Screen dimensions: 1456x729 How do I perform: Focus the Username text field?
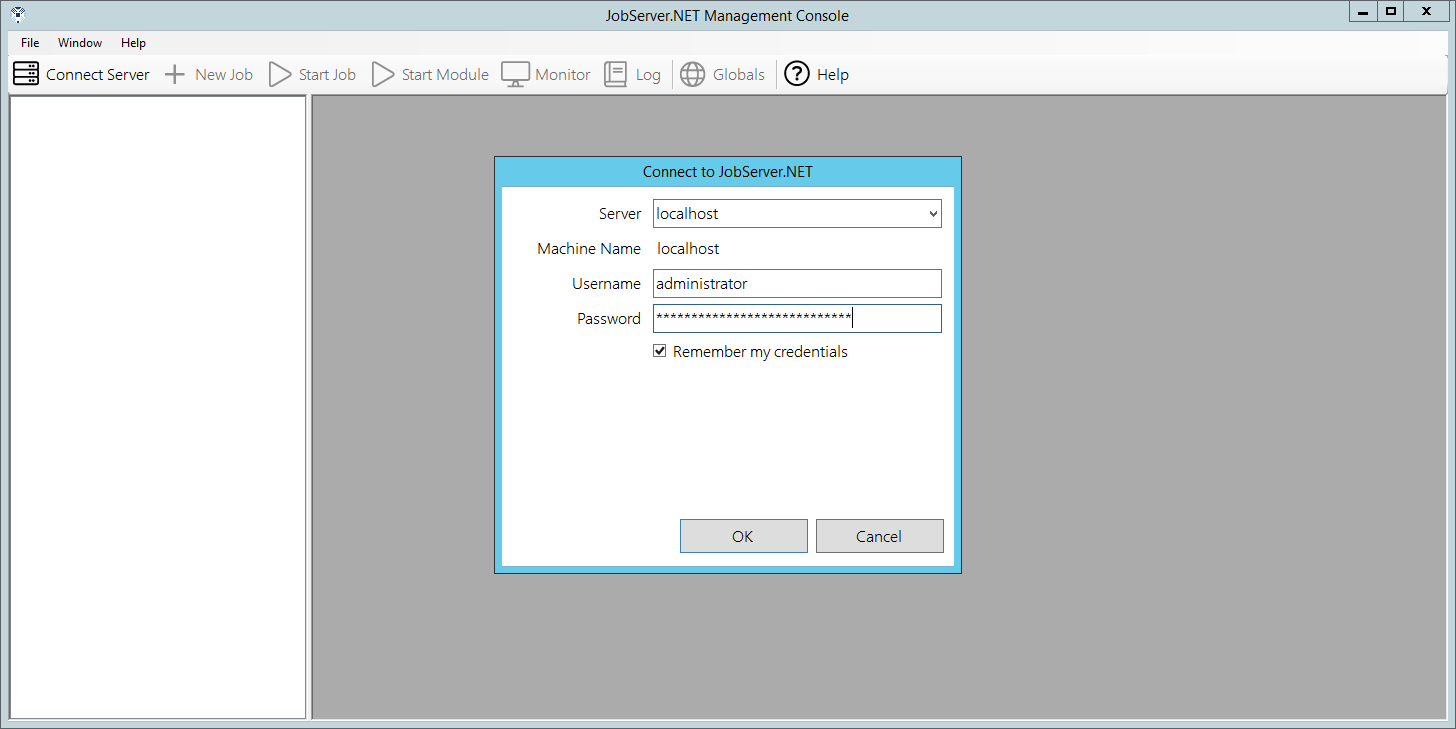pyautogui.click(x=797, y=284)
